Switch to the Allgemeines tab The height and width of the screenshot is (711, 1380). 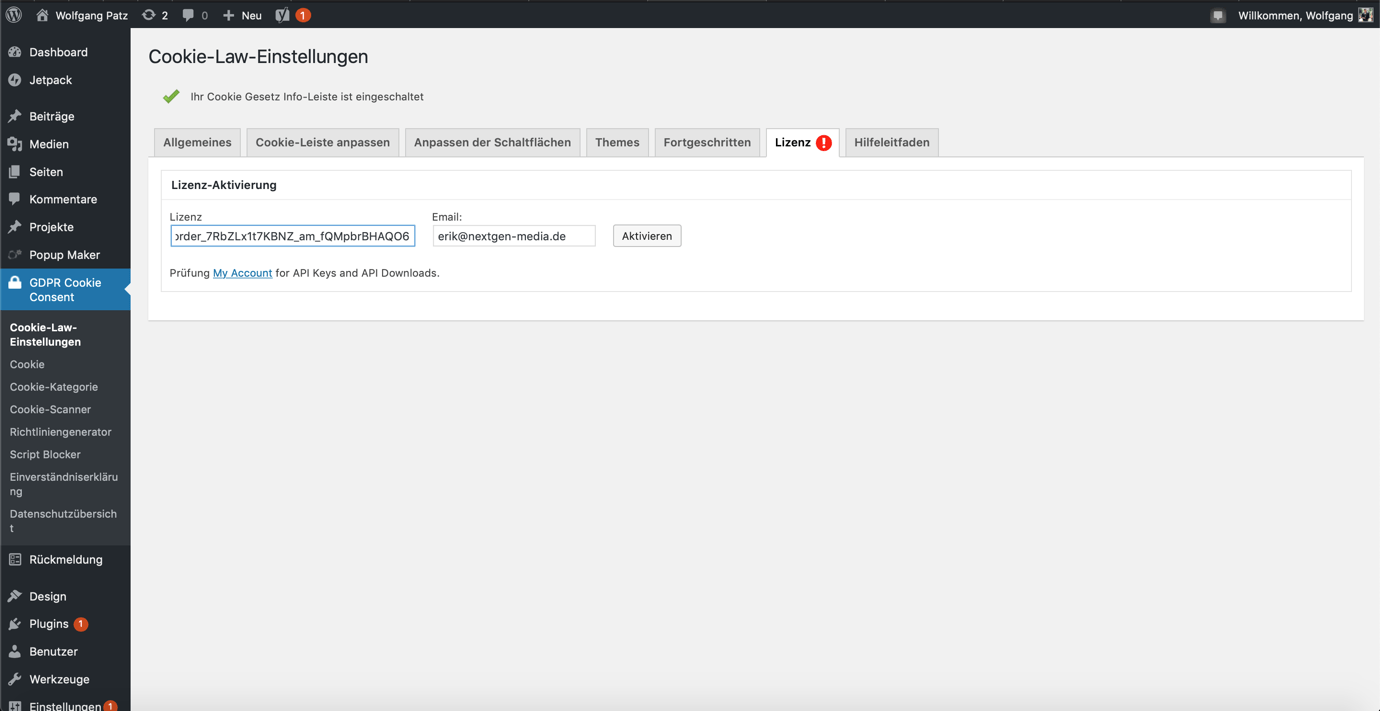pos(197,142)
